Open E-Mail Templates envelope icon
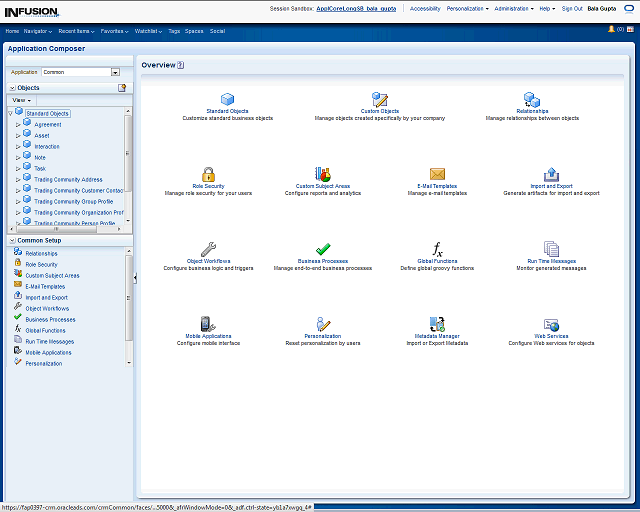The height and width of the screenshot is (512, 640). (437, 174)
